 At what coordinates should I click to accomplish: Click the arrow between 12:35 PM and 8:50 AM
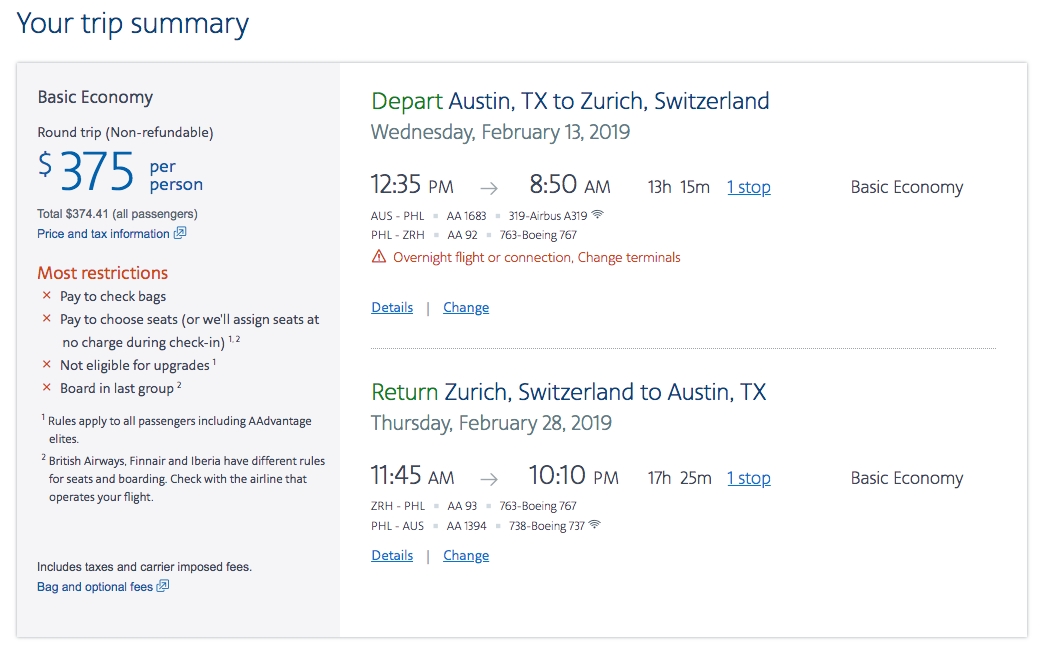click(489, 188)
